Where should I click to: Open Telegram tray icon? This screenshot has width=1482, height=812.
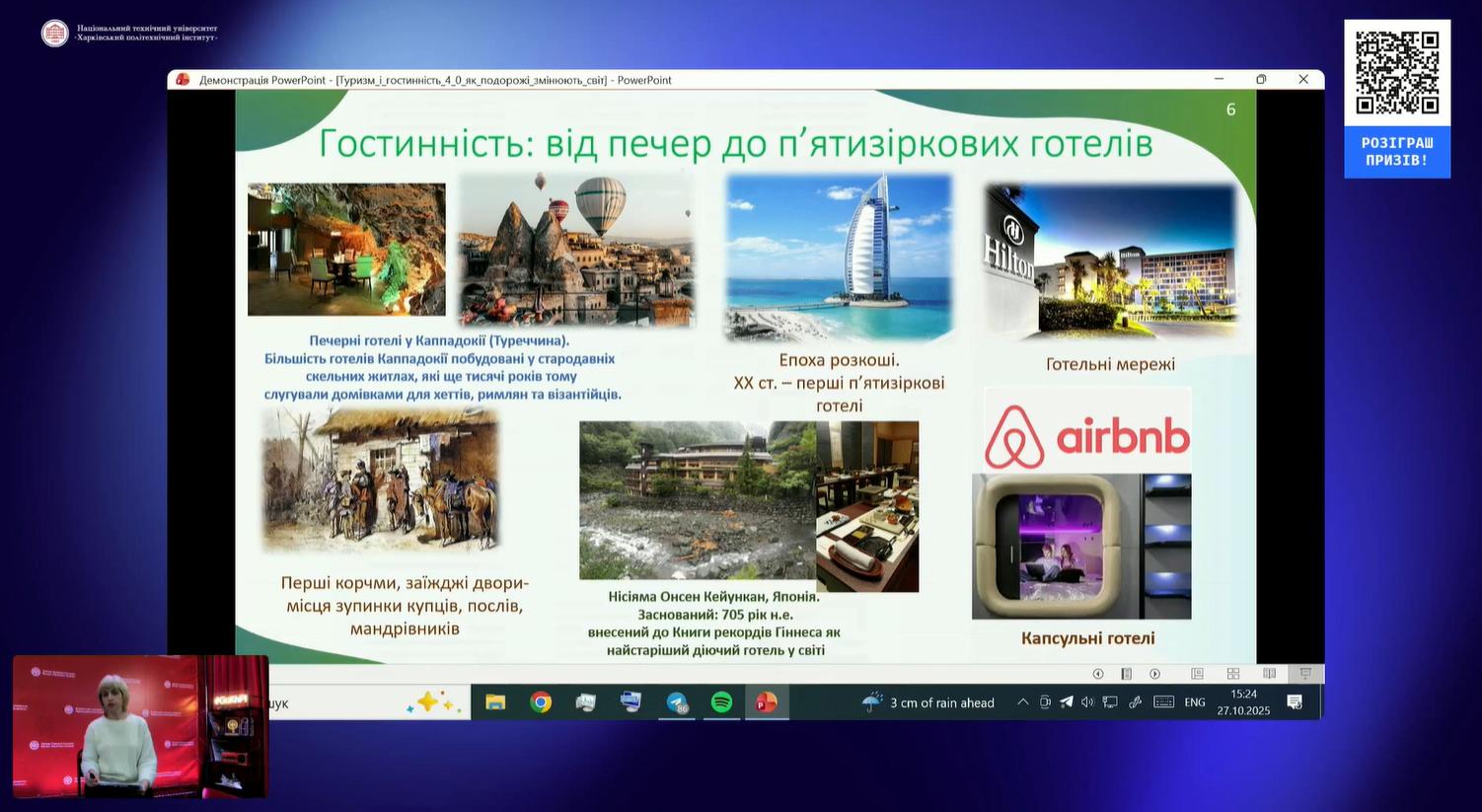(1067, 702)
